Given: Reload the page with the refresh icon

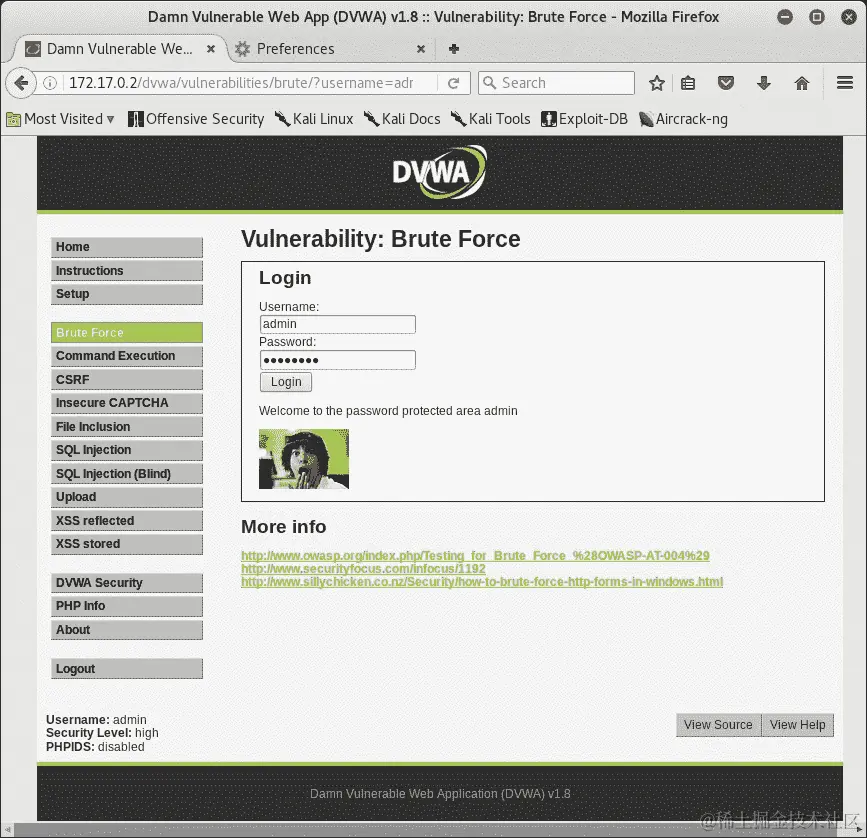Looking at the screenshot, I should tap(453, 83).
